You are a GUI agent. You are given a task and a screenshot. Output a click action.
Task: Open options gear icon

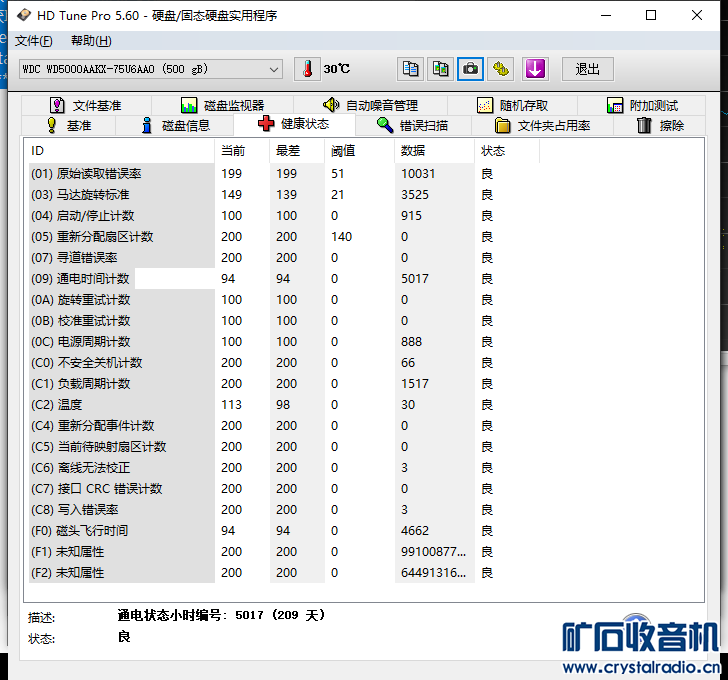(500, 69)
